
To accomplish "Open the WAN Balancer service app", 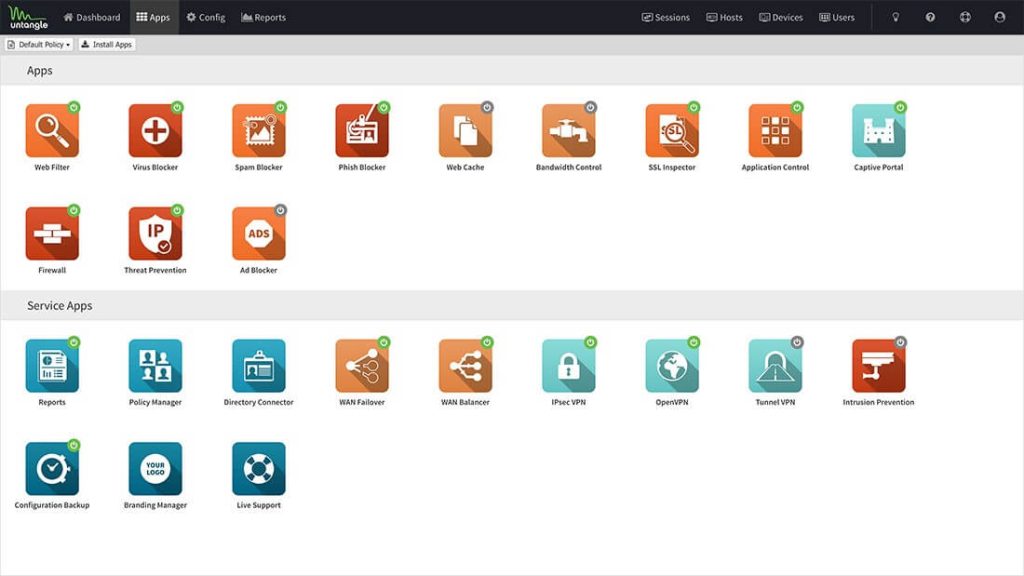I will click(x=465, y=366).
